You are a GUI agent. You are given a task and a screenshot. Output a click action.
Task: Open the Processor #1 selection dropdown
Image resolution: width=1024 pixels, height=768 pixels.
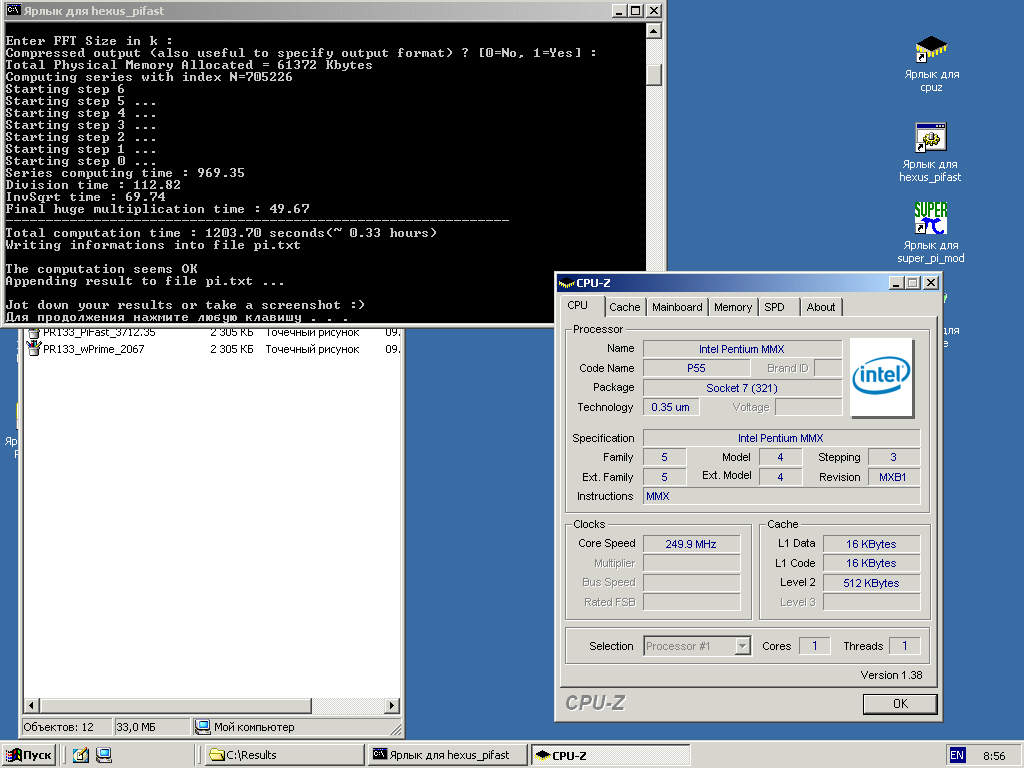point(697,646)
